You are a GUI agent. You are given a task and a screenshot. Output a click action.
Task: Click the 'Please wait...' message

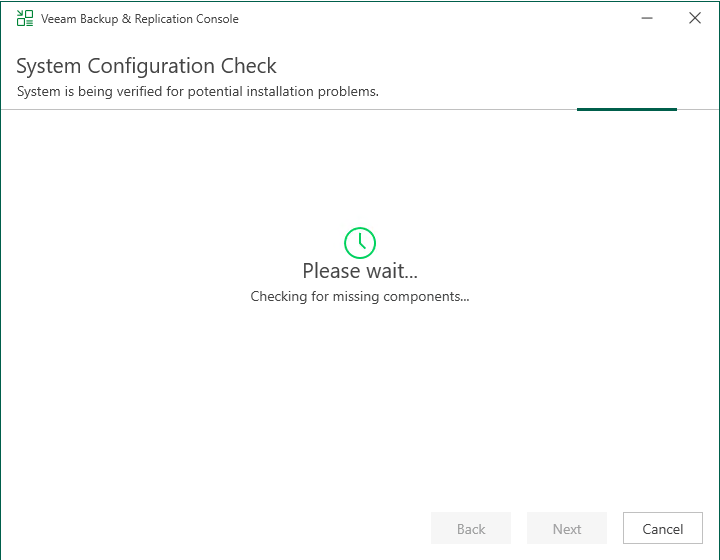(x=360, y=271)
